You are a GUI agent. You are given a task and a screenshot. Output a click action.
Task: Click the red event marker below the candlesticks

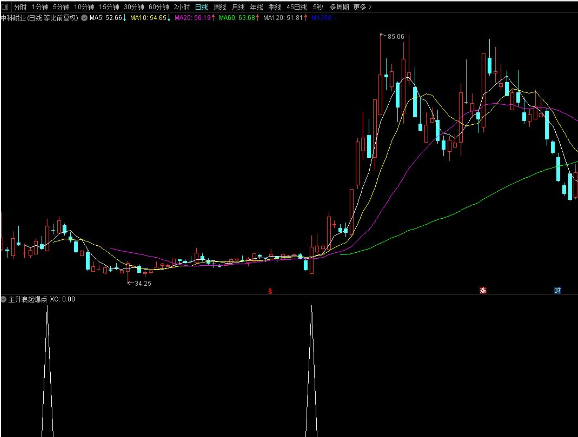coord(270,291)
